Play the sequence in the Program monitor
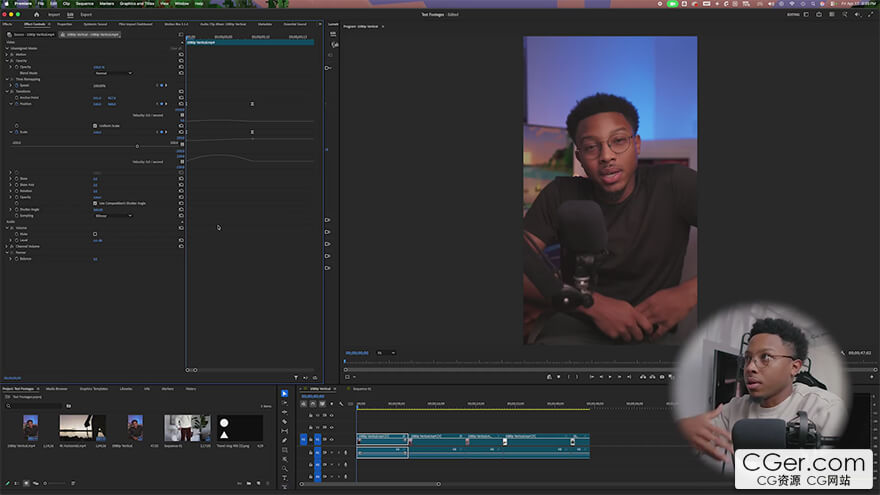Viewport: 880px width, 495px height. click(610, 377)
